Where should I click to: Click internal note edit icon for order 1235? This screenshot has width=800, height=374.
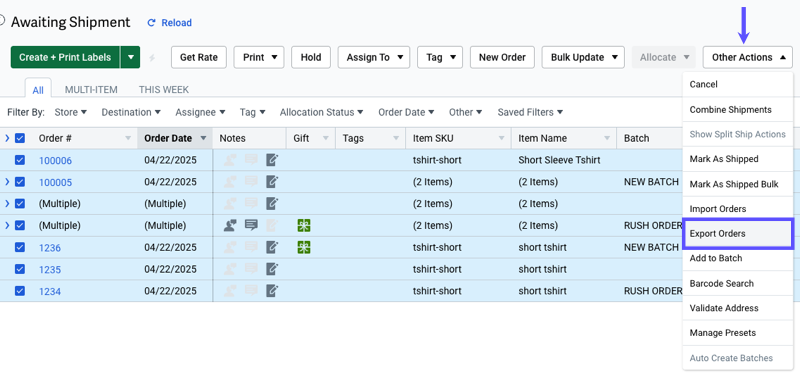(272, 269)
